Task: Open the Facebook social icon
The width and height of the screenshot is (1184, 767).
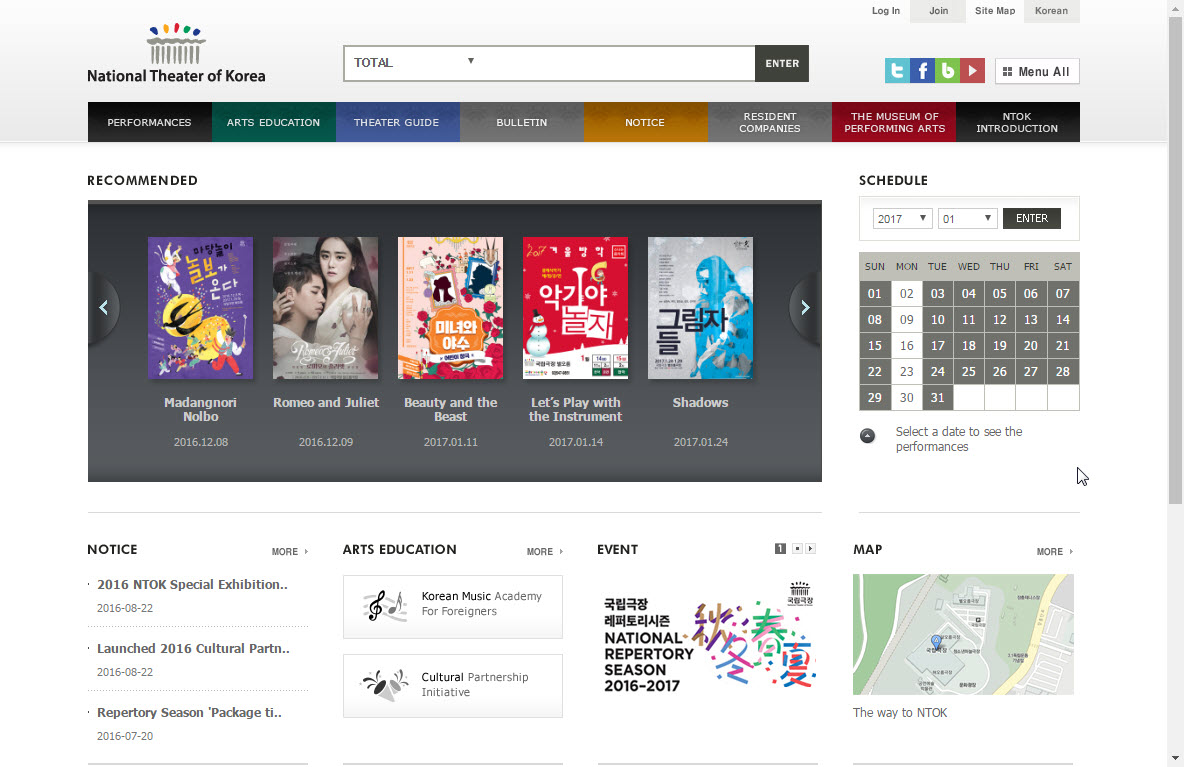Action: point(922,71)
